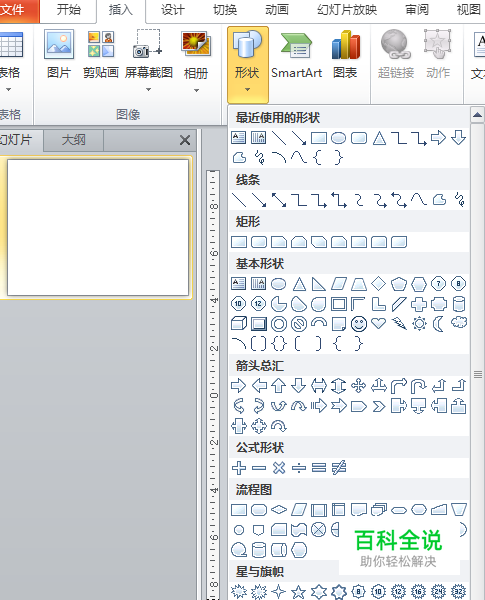Select pentagon shape in 基本形状
The width and height of the screenshot is (485, 600).
coord(398,284)
